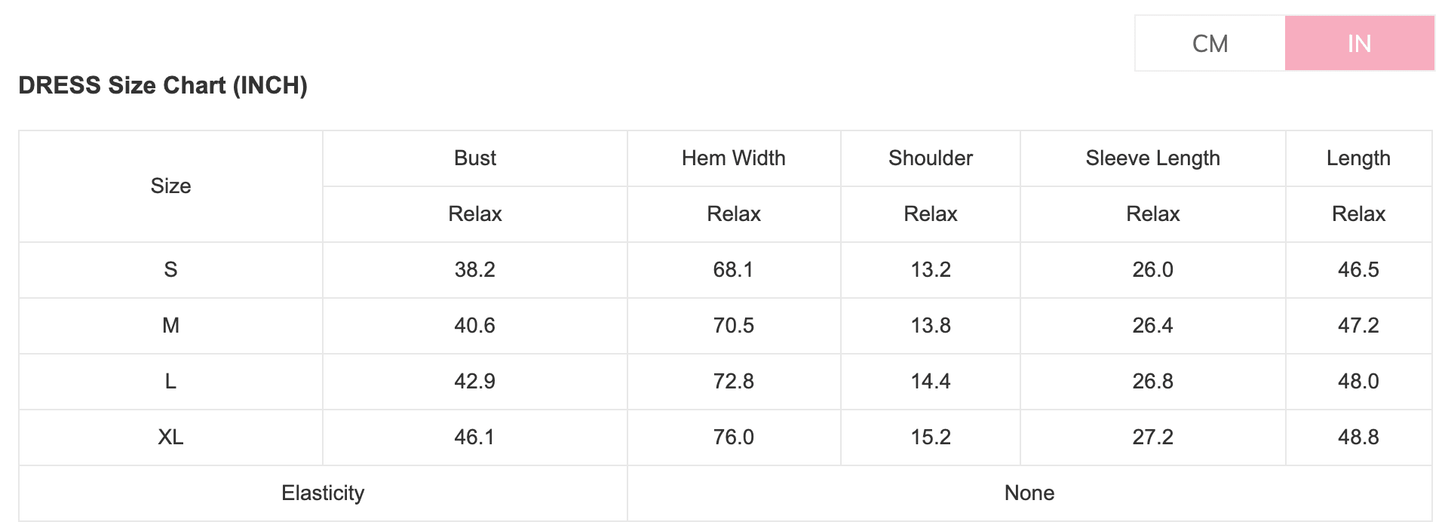Click the DRESS Size Chart (INCH) heading

(163, 86)
